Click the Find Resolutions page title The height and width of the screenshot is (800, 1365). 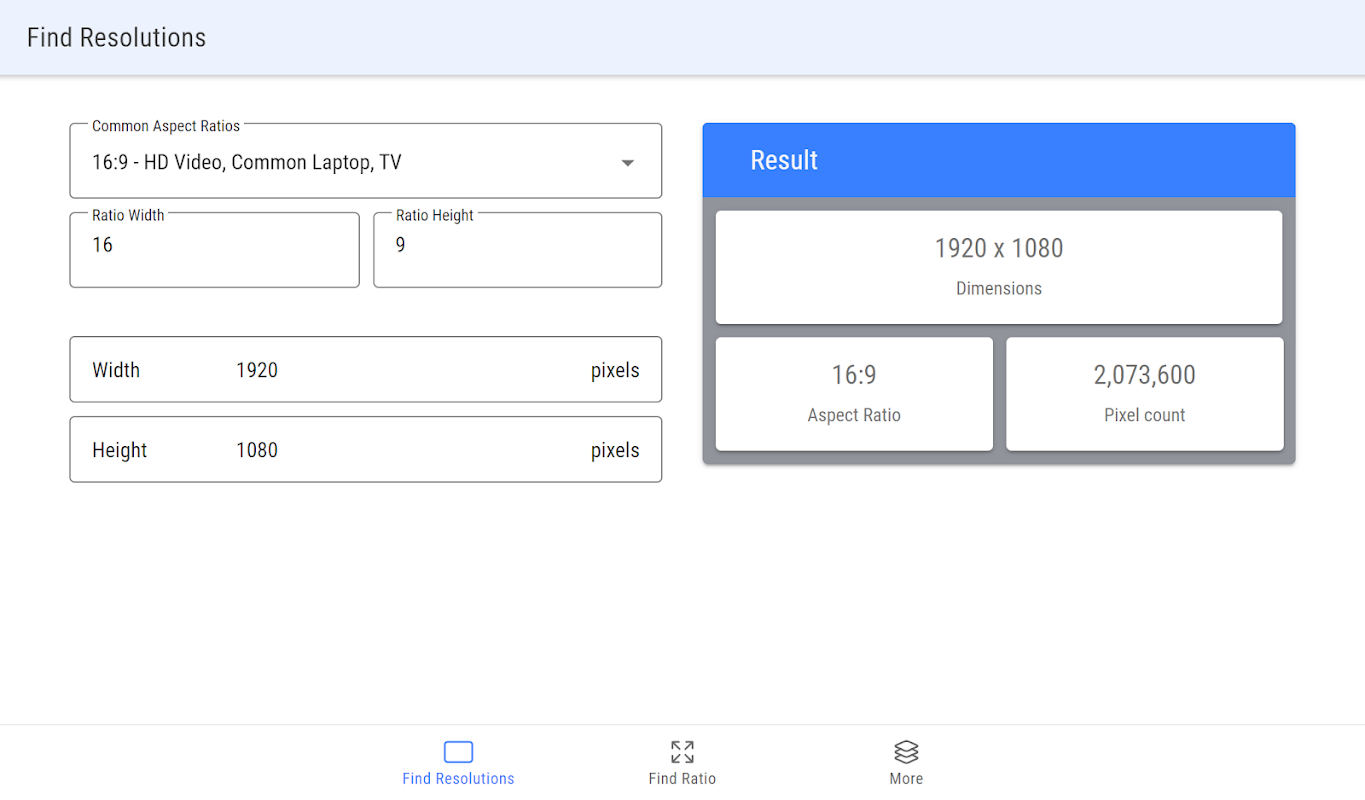[116, 38]
